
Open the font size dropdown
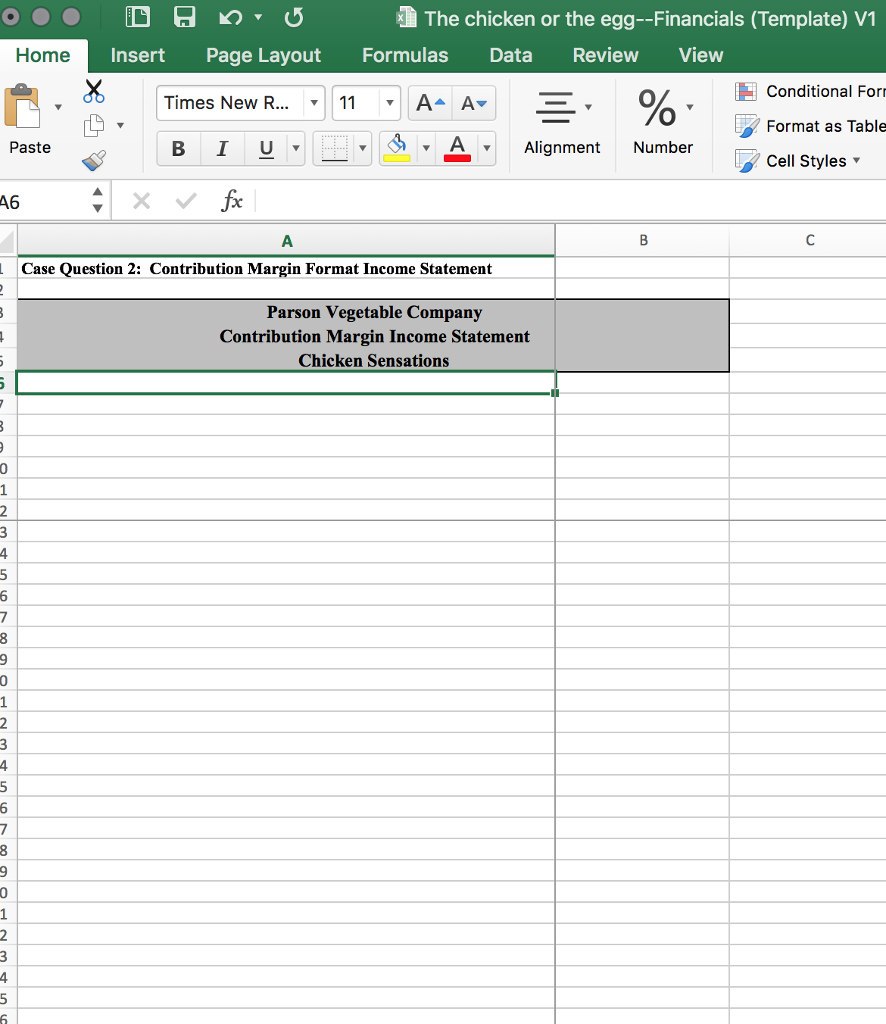(390, 103)
